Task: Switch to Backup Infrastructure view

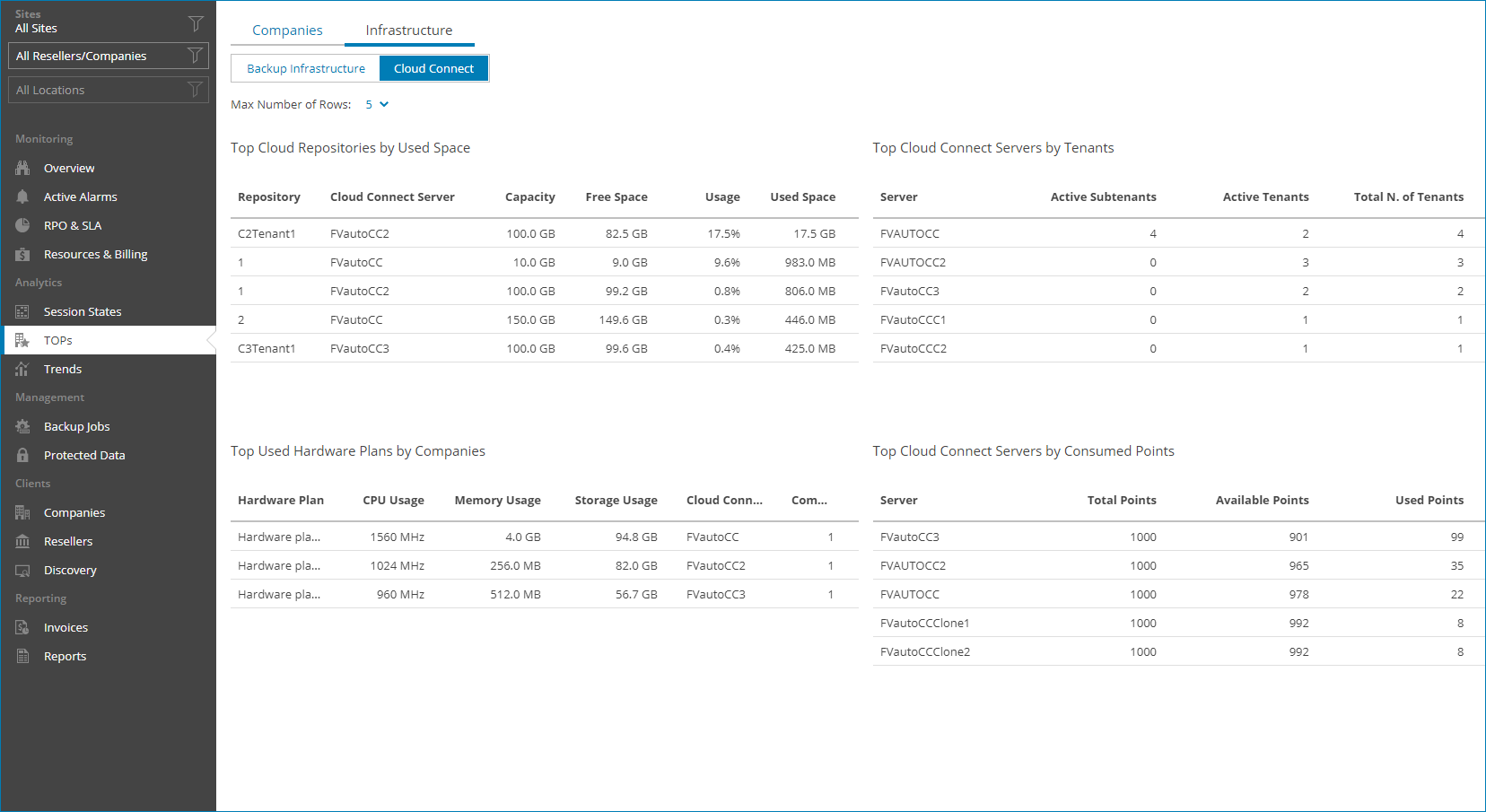Action: coord(306,68)
